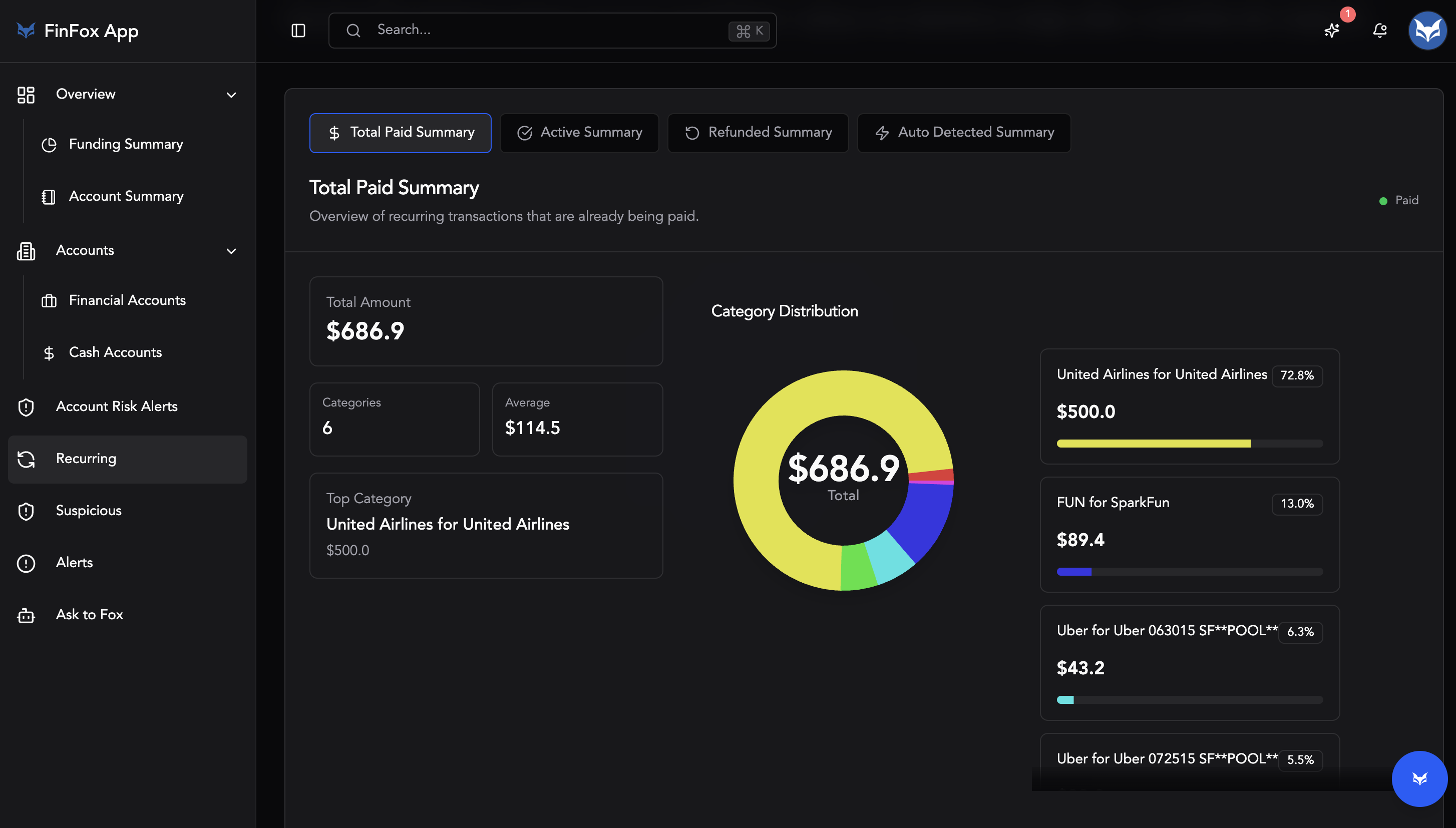This screenshot has height=828, width=1456.
Task: Select Recurring in the sidebar
Action: click(x=127, y=459)
